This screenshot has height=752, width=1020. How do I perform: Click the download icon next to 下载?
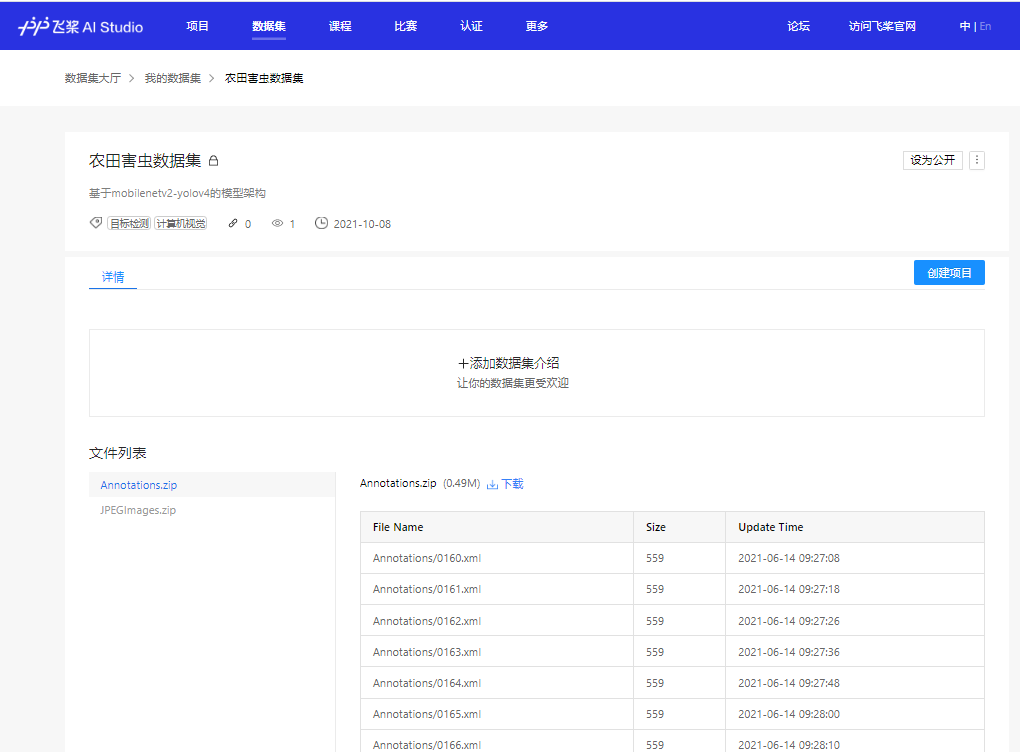[492, 483]
